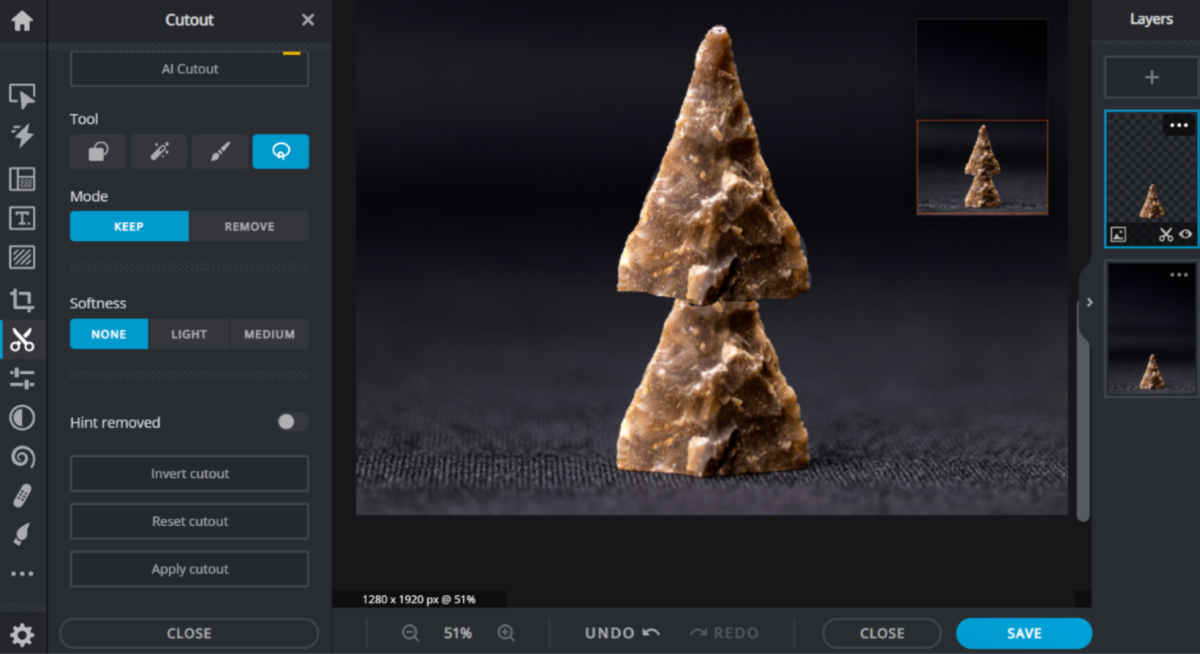This screenshot has width=1200, height=654.
Task: Select the background layer thumbnail
Action: click(x=1151, y=330)
